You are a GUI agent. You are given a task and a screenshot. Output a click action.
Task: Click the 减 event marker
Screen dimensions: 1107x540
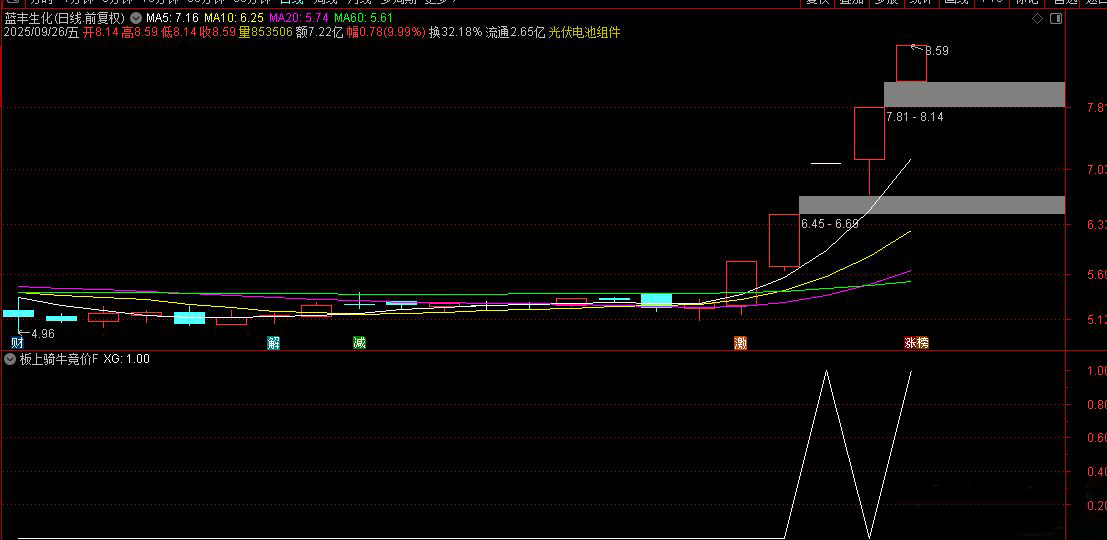pos(359,343)
